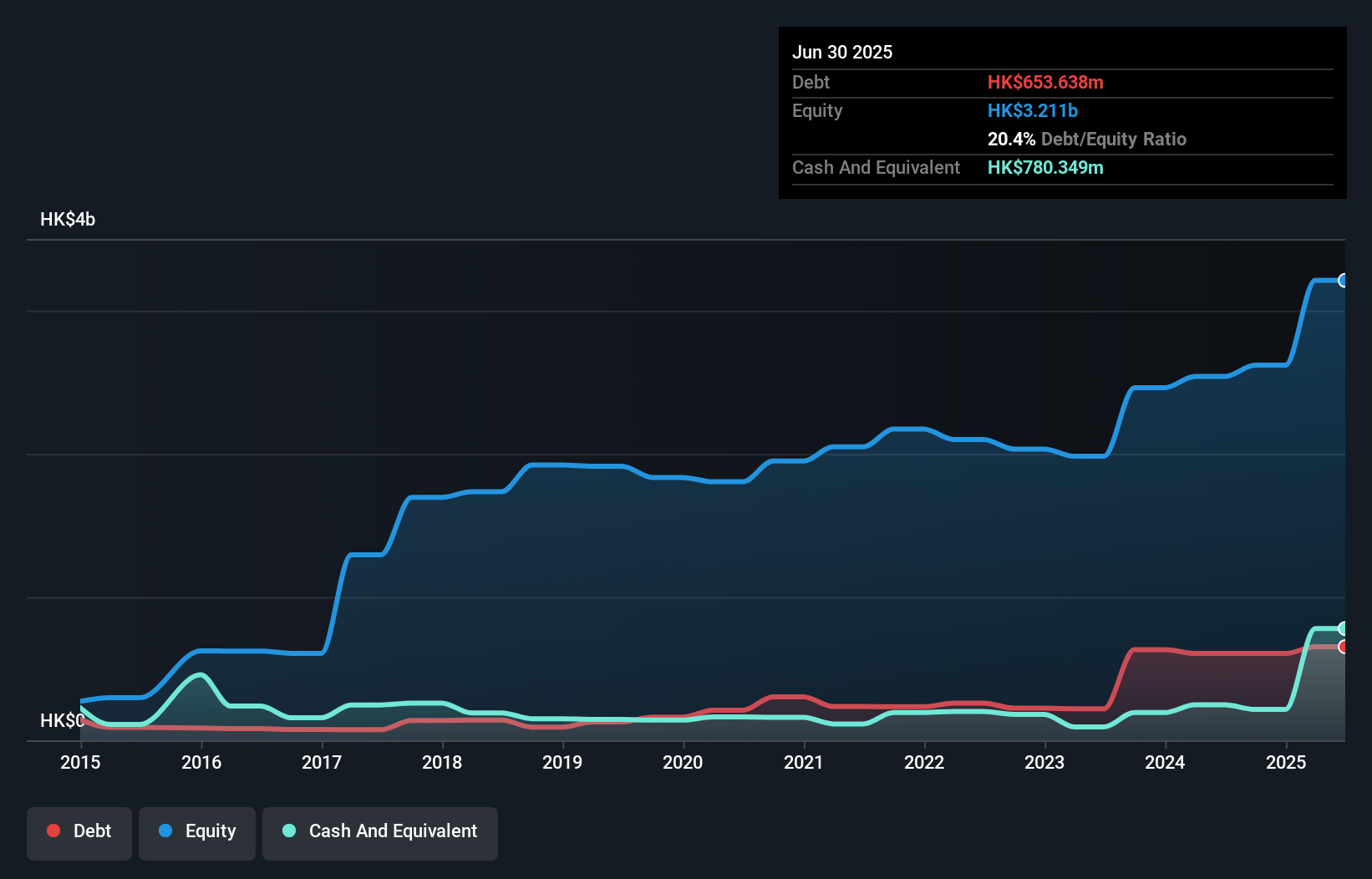Click the red Debt legend dot
The height and width of the screenshot is (879, 1372).
[x=53, y=831]
